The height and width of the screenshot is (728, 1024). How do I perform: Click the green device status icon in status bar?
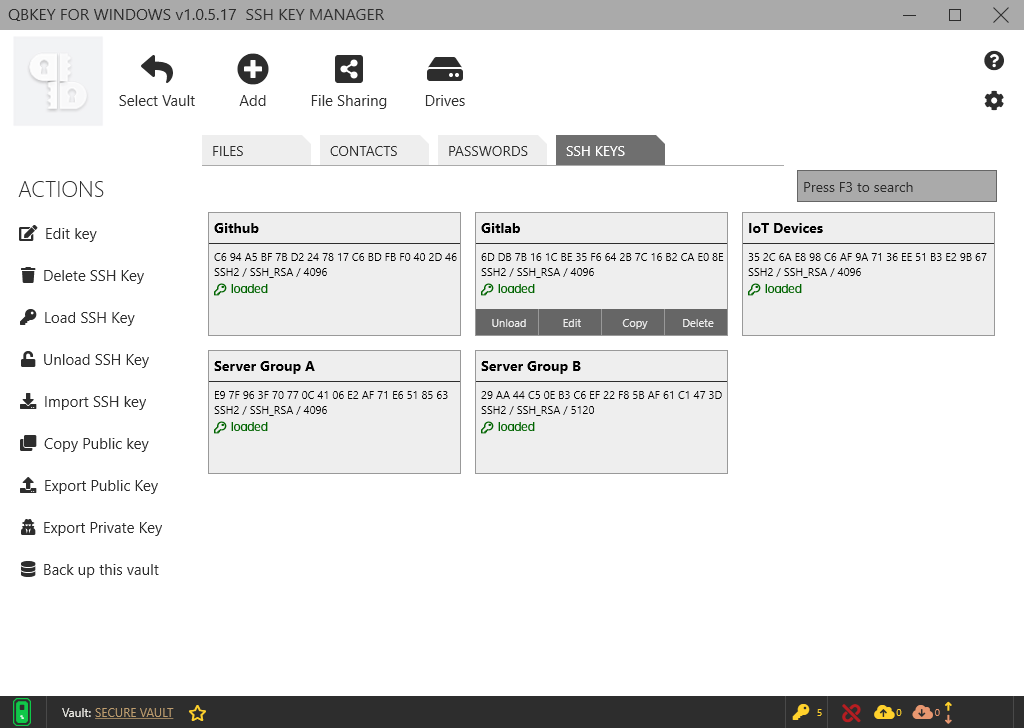(x=22, y=712)
